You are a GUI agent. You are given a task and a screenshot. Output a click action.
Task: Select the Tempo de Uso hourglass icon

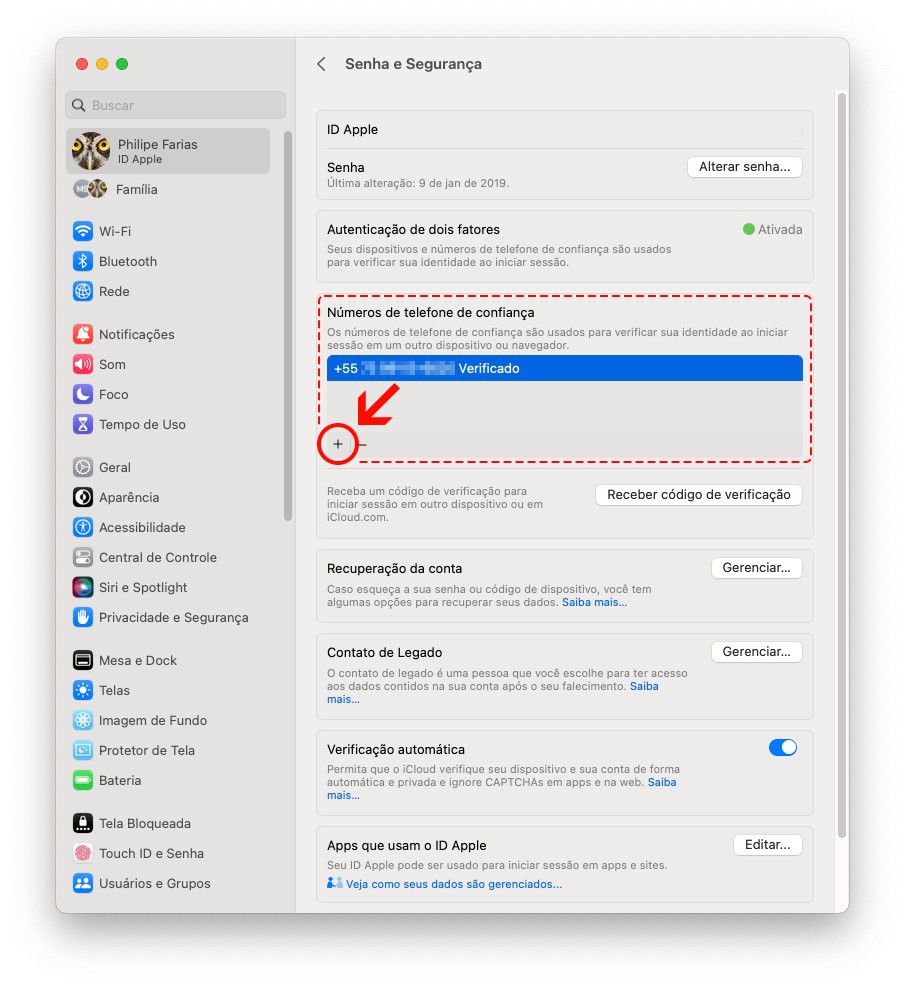(82, 424)
